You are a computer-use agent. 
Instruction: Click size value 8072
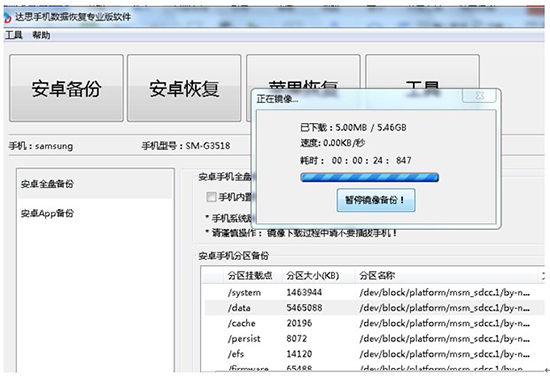coord(297,339)
